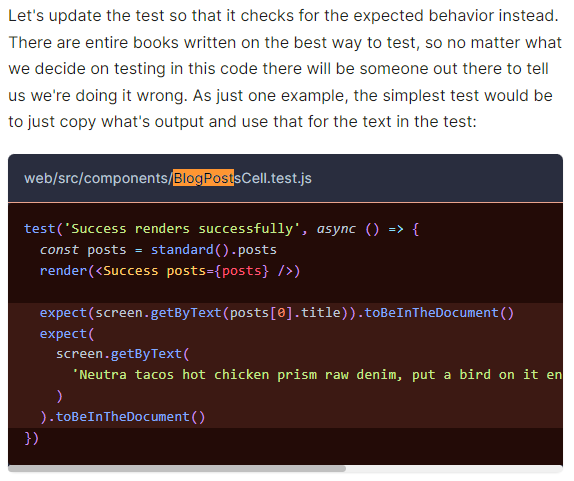
Task: Click the line 'const posts = standard().posts'
Action: [x=158, y=250]
